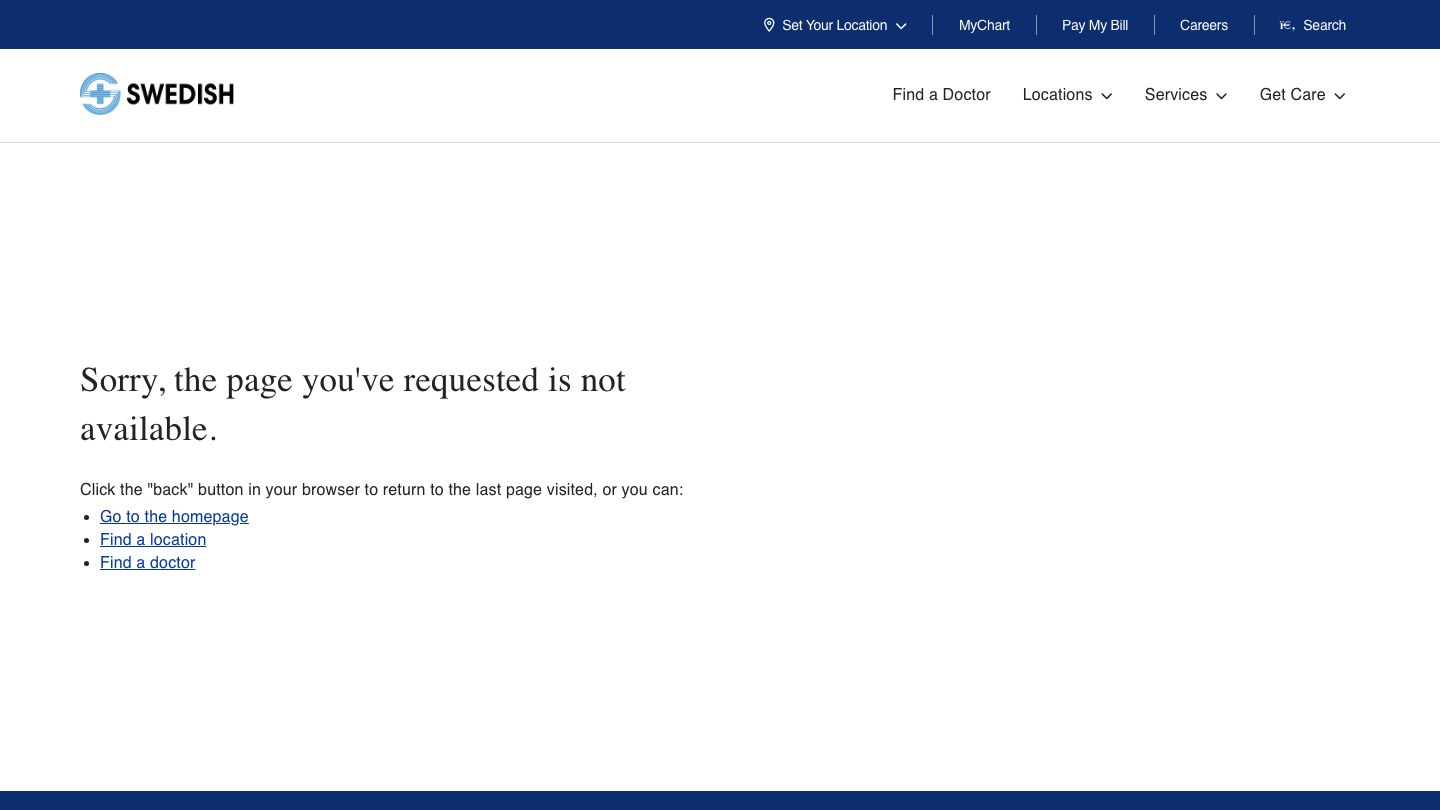Visit the Careers page

pyautogui.click(x=1203, y=25)
